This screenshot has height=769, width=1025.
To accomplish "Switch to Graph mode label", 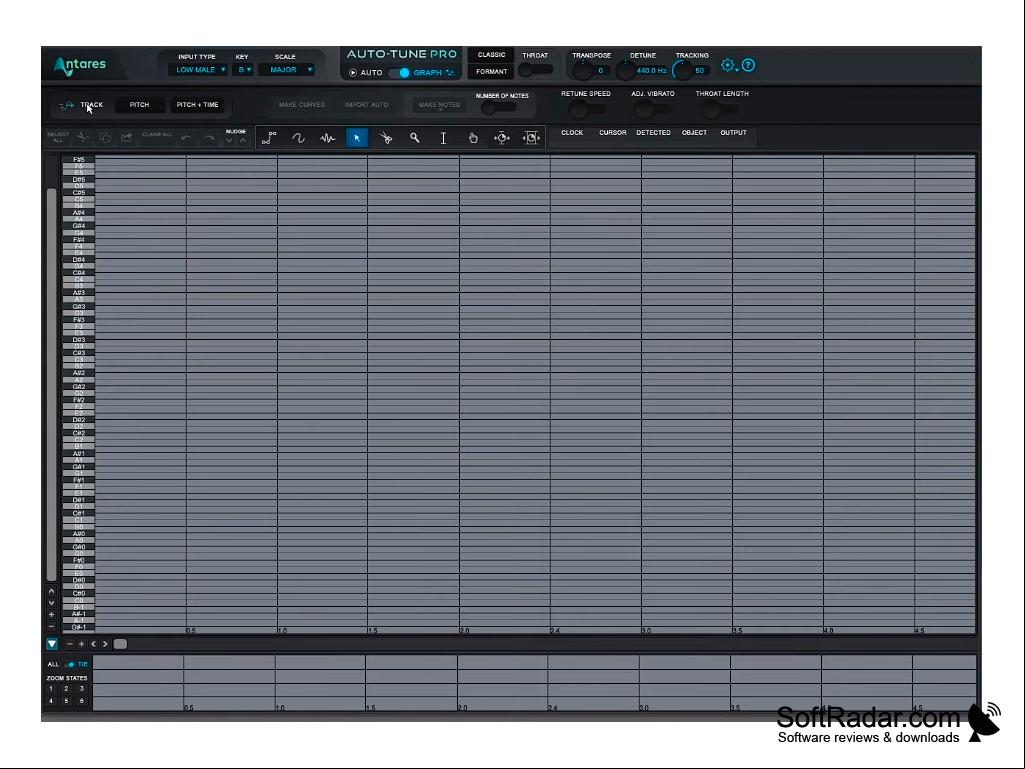I will (x=428, y=73).
